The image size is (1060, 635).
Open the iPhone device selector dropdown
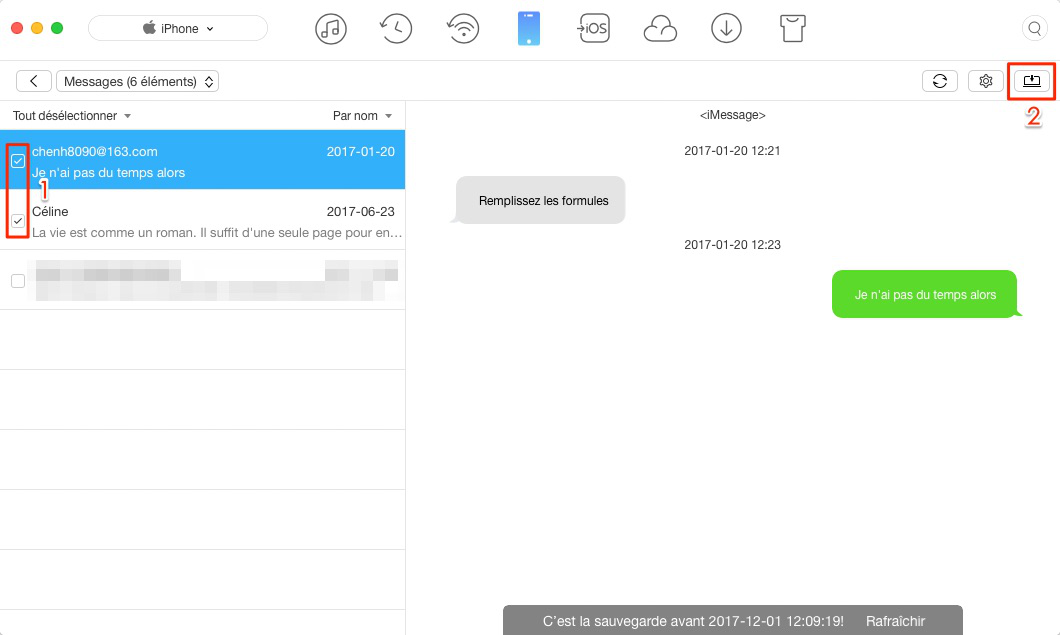178,28
